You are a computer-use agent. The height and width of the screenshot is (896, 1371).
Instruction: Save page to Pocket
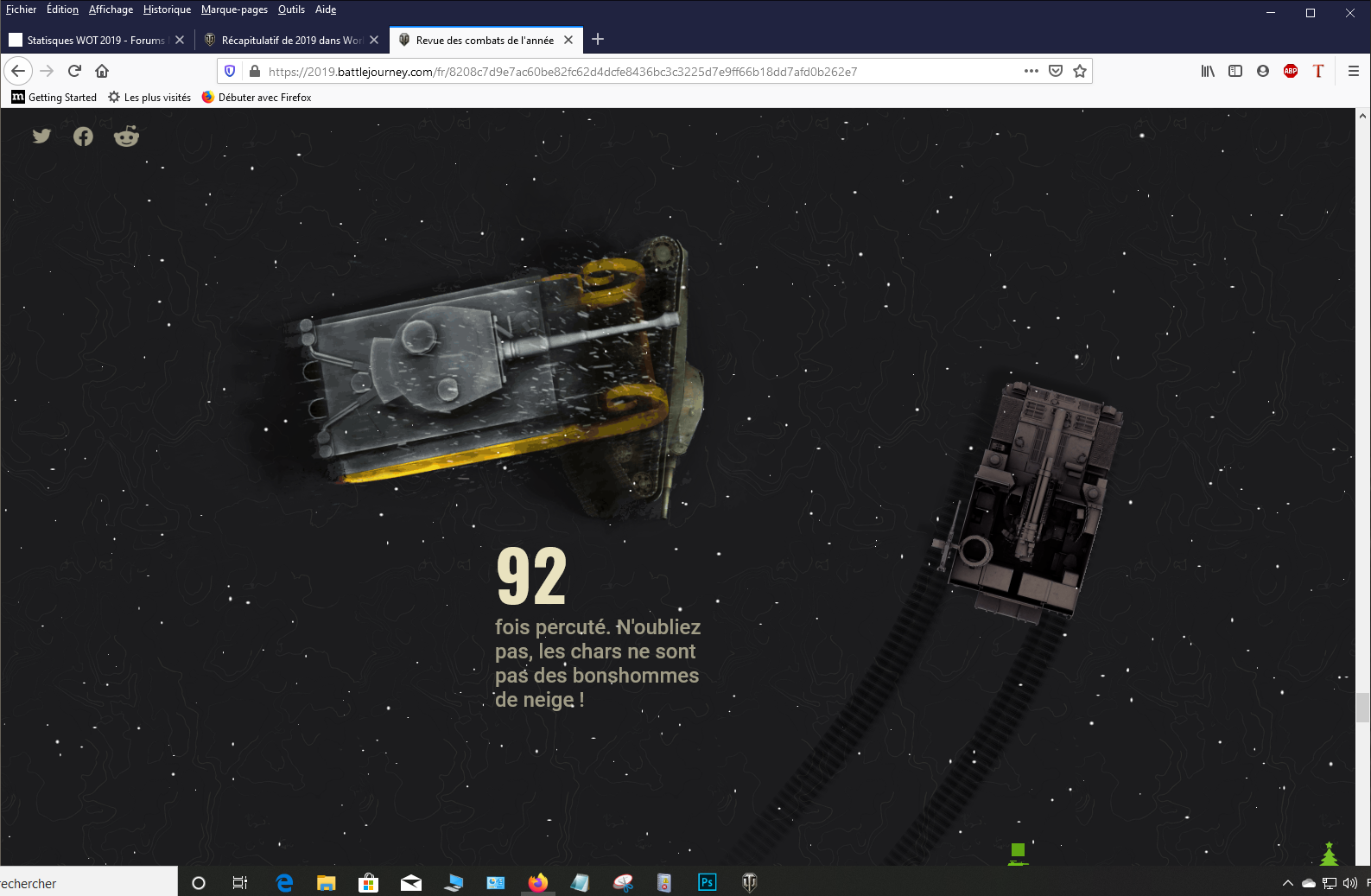coord(1055,71)
